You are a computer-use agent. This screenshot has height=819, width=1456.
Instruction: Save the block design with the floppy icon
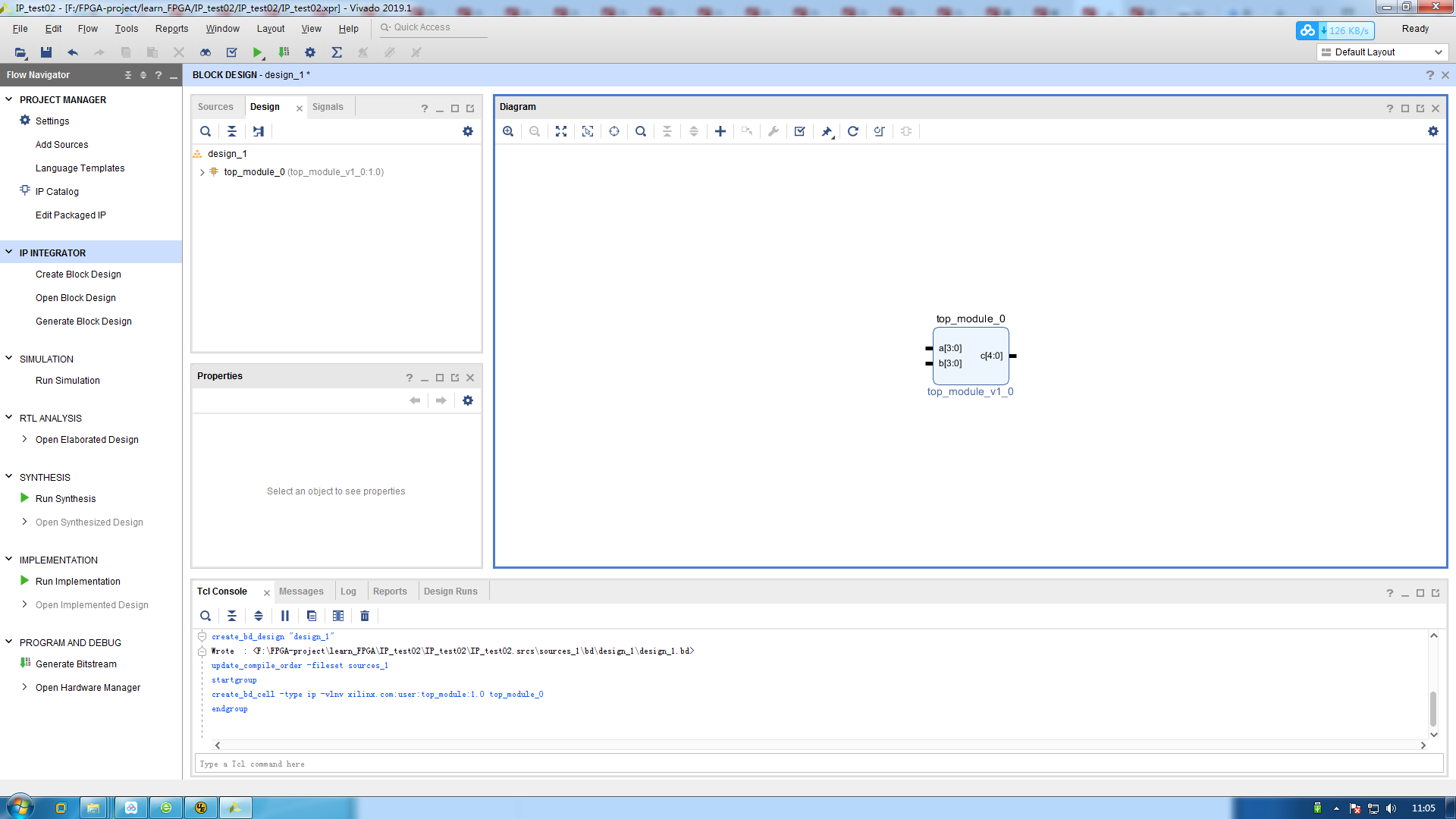pos(46,52)
